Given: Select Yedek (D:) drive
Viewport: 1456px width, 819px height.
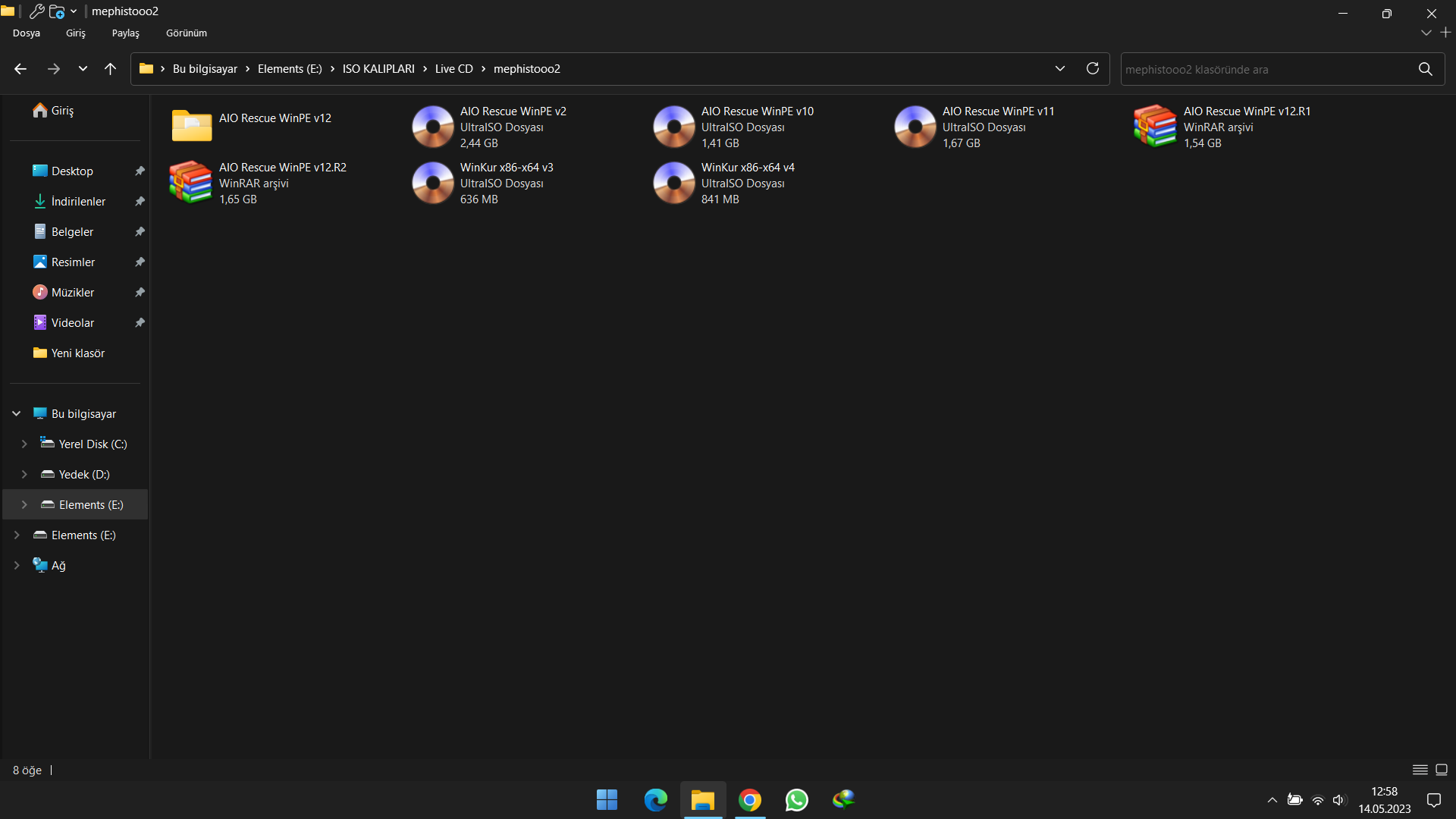Looking at the screenshot, I should click(x=75, y=475).
